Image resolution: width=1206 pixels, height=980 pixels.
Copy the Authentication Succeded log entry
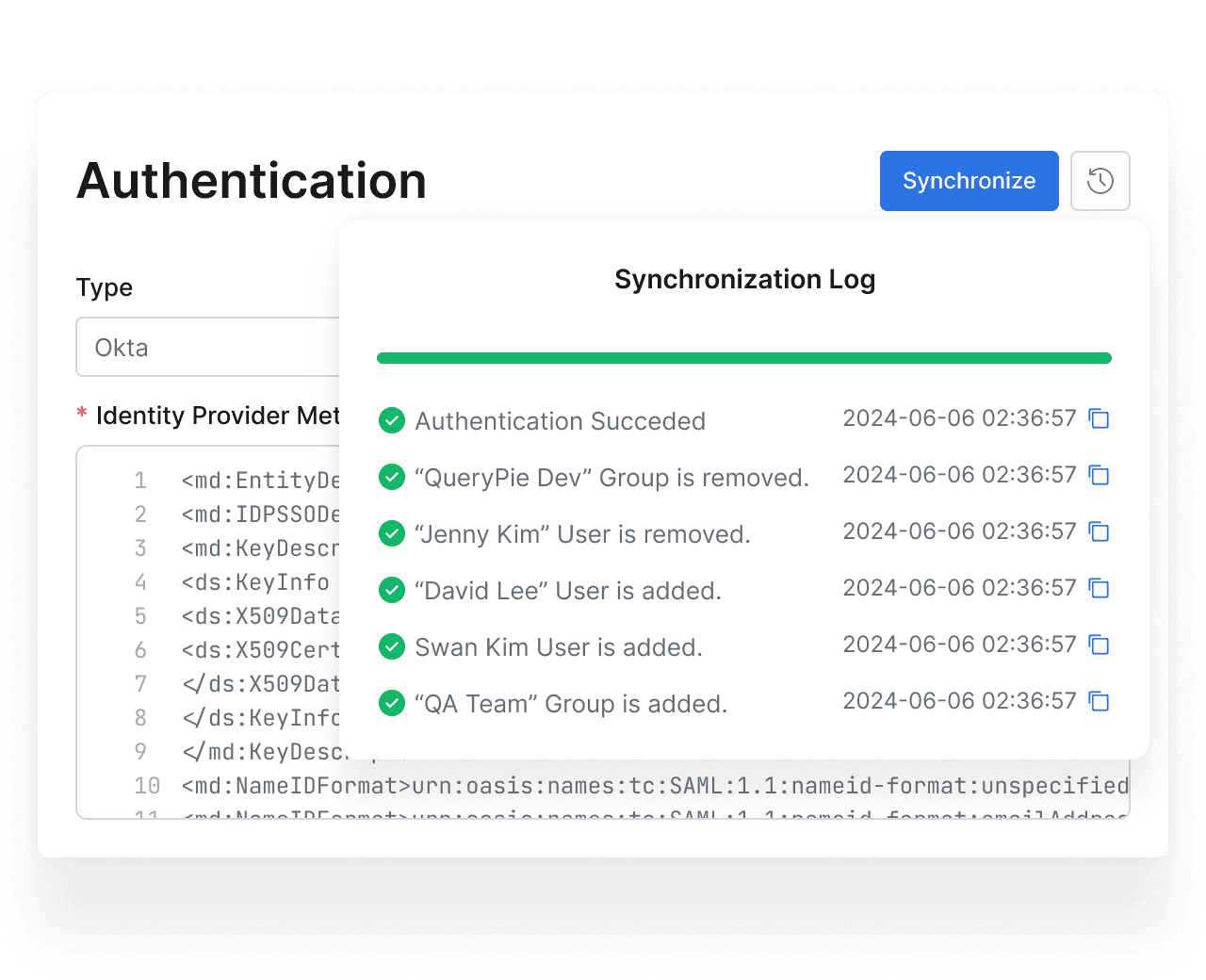(1099, 418)
